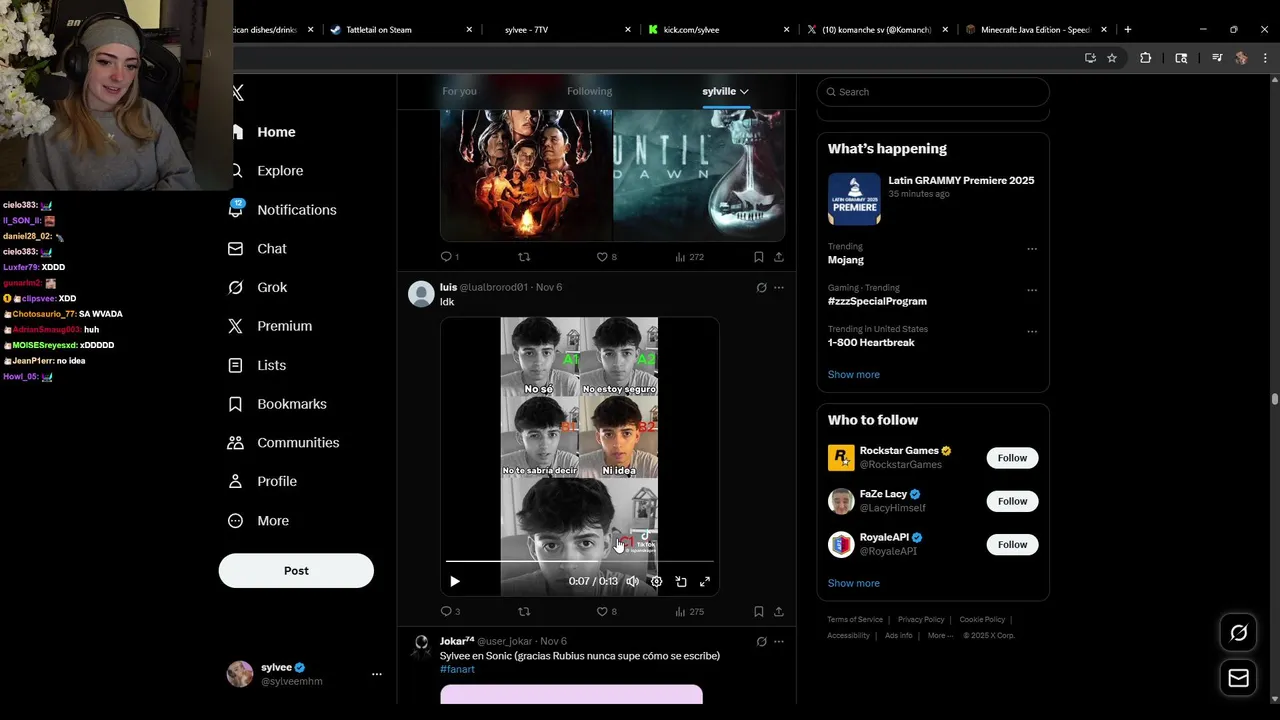Click the page vertical scrollbar
This screenshot has width=1280, height=720.
(x=1274, y=398)
